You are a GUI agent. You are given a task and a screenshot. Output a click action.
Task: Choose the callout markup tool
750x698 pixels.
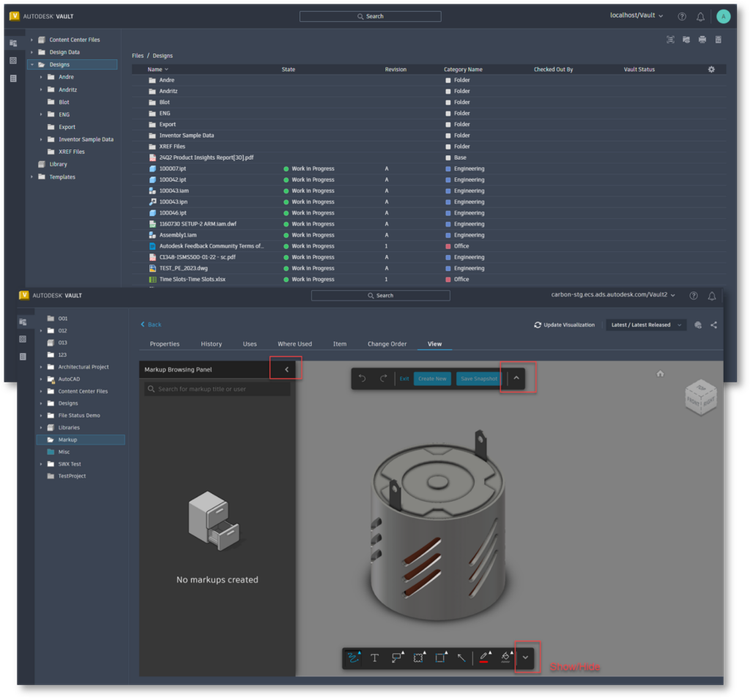coord(397,658)
